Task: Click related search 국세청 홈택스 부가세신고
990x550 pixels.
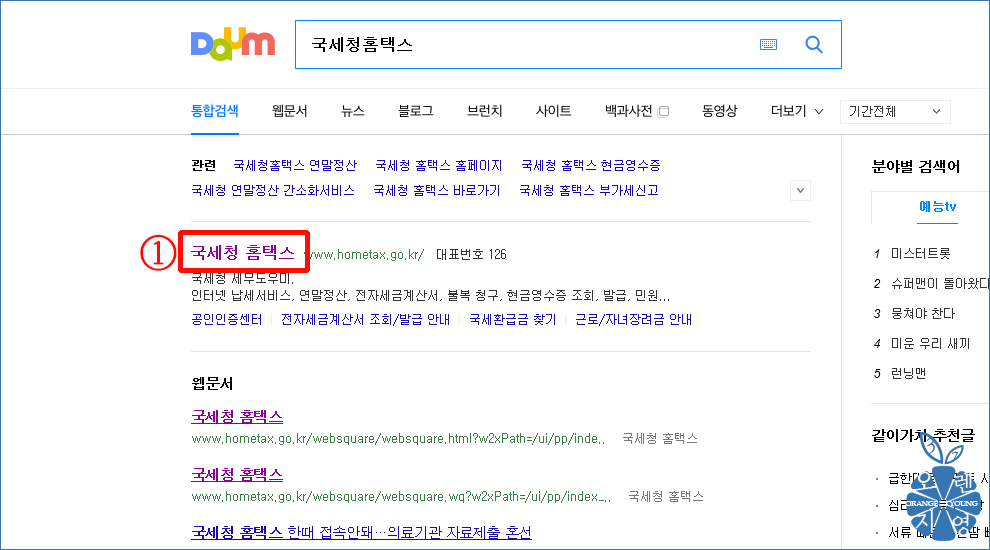Action: click(588, 191)
